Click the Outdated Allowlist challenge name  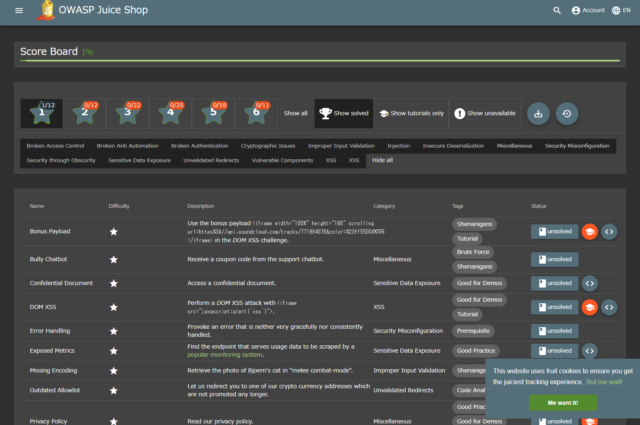[x=55, y=390]
